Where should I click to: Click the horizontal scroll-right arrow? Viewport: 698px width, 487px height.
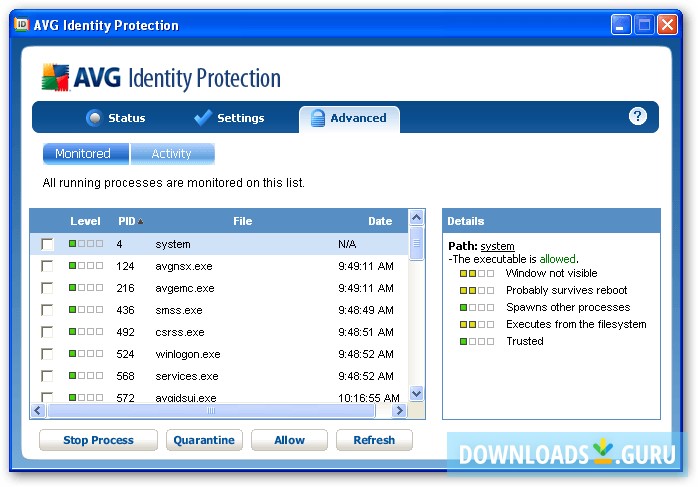399,410
